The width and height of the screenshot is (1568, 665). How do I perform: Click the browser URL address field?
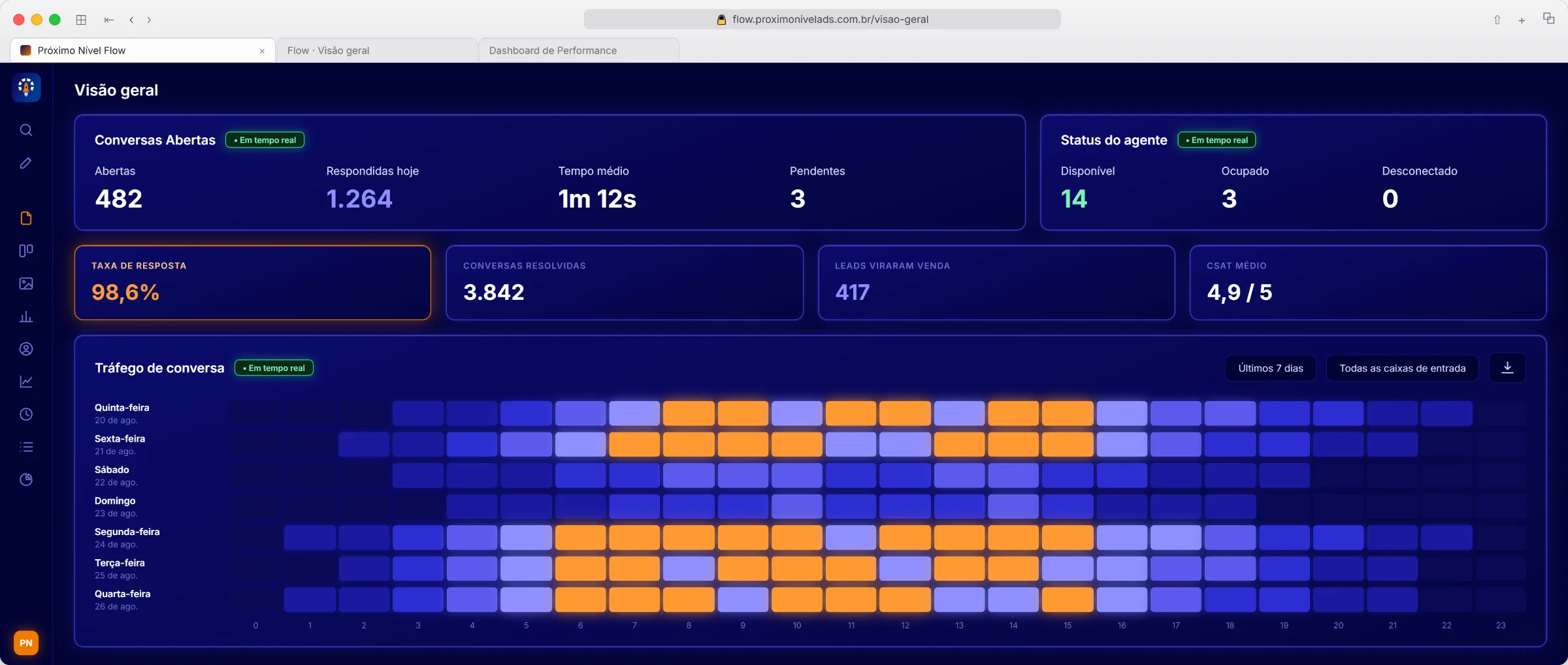click(822, 20)
